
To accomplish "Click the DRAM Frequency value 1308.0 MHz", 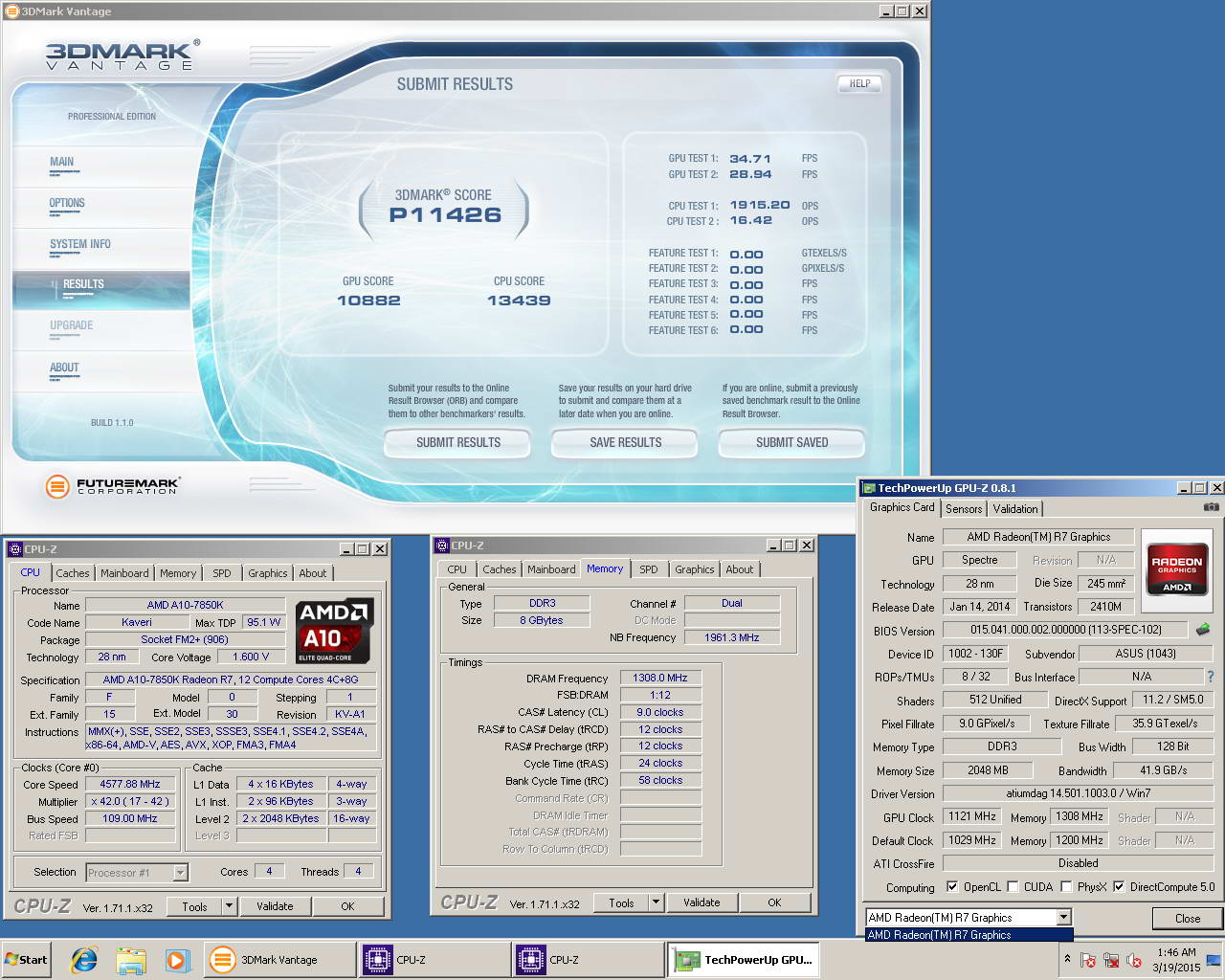I will click(660, 678).
